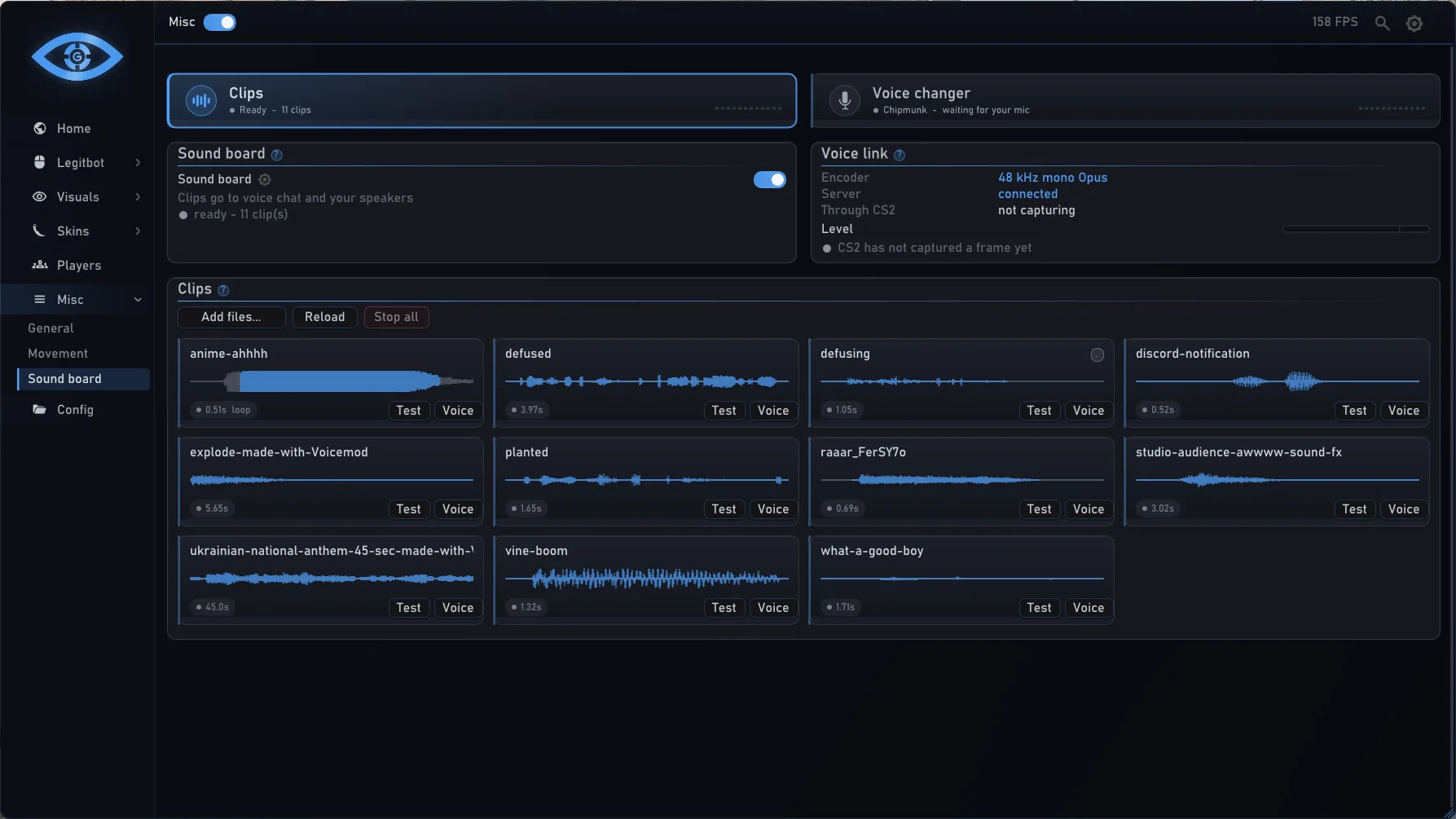Test the raaar_FerSY7o clip
This screenshot has height=819, width=1456.
[x=1039, y=509]
